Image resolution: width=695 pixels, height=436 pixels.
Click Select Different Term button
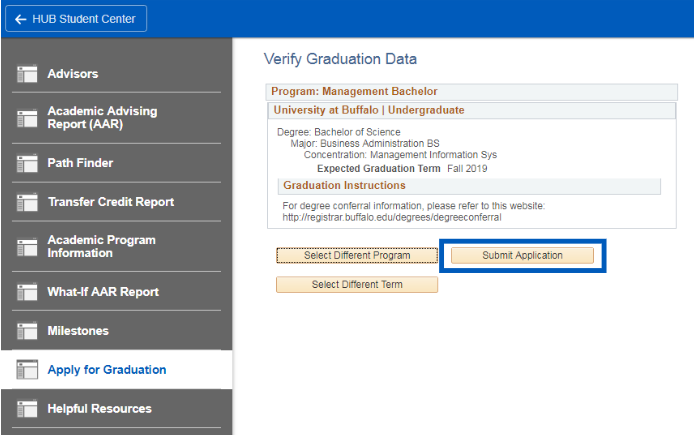357,285
